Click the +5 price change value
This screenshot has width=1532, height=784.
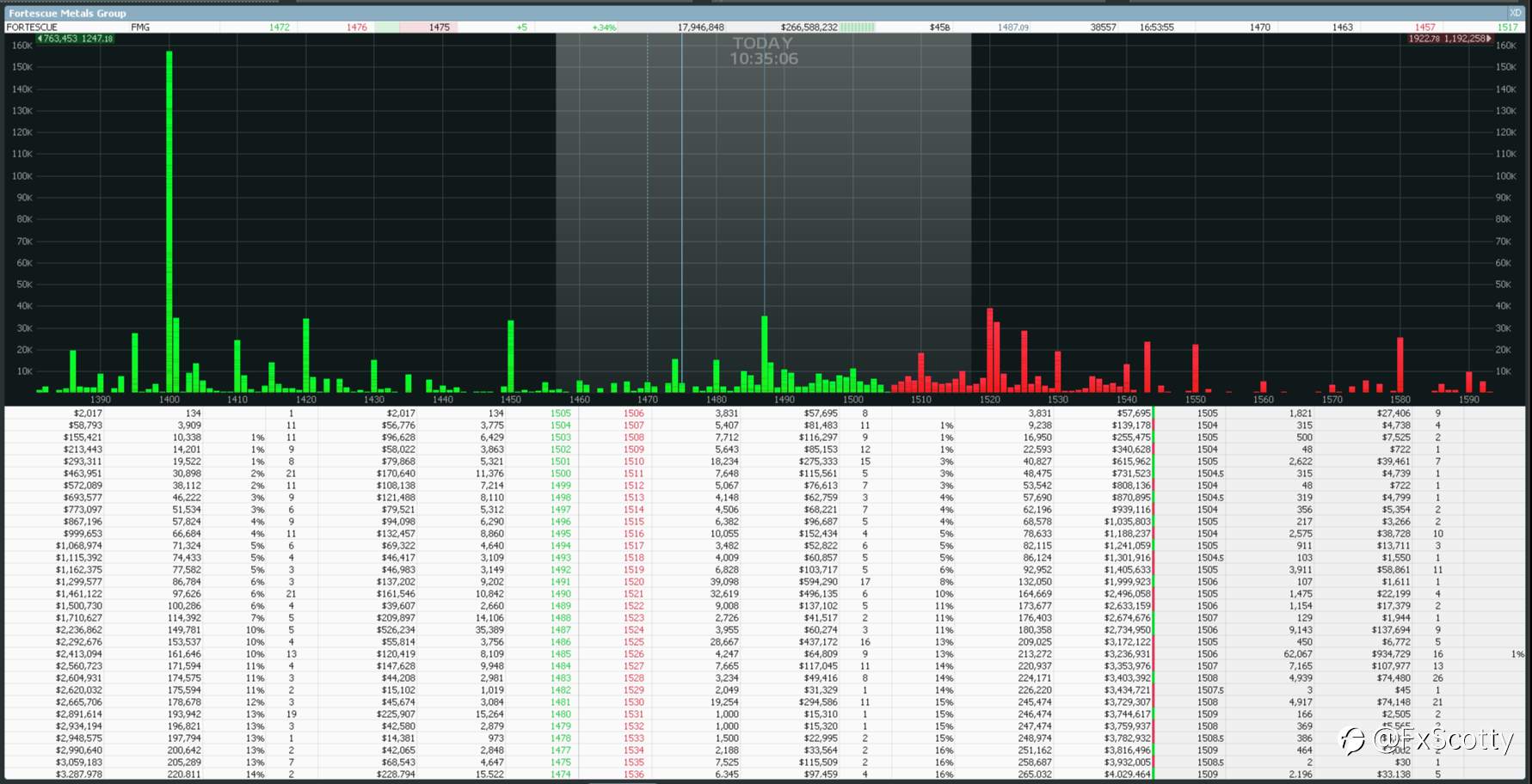point(521,28)
